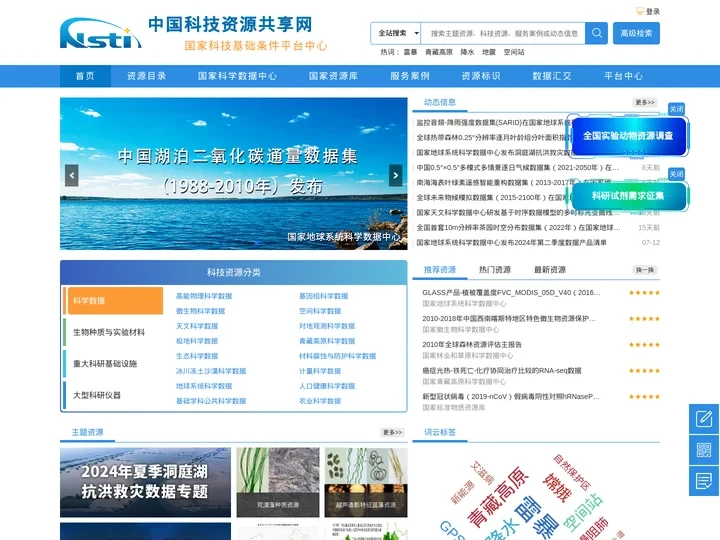The image size is (720, 540).
Task: Click hot keyword 雷暴
Action: click(x=410, y=52)
